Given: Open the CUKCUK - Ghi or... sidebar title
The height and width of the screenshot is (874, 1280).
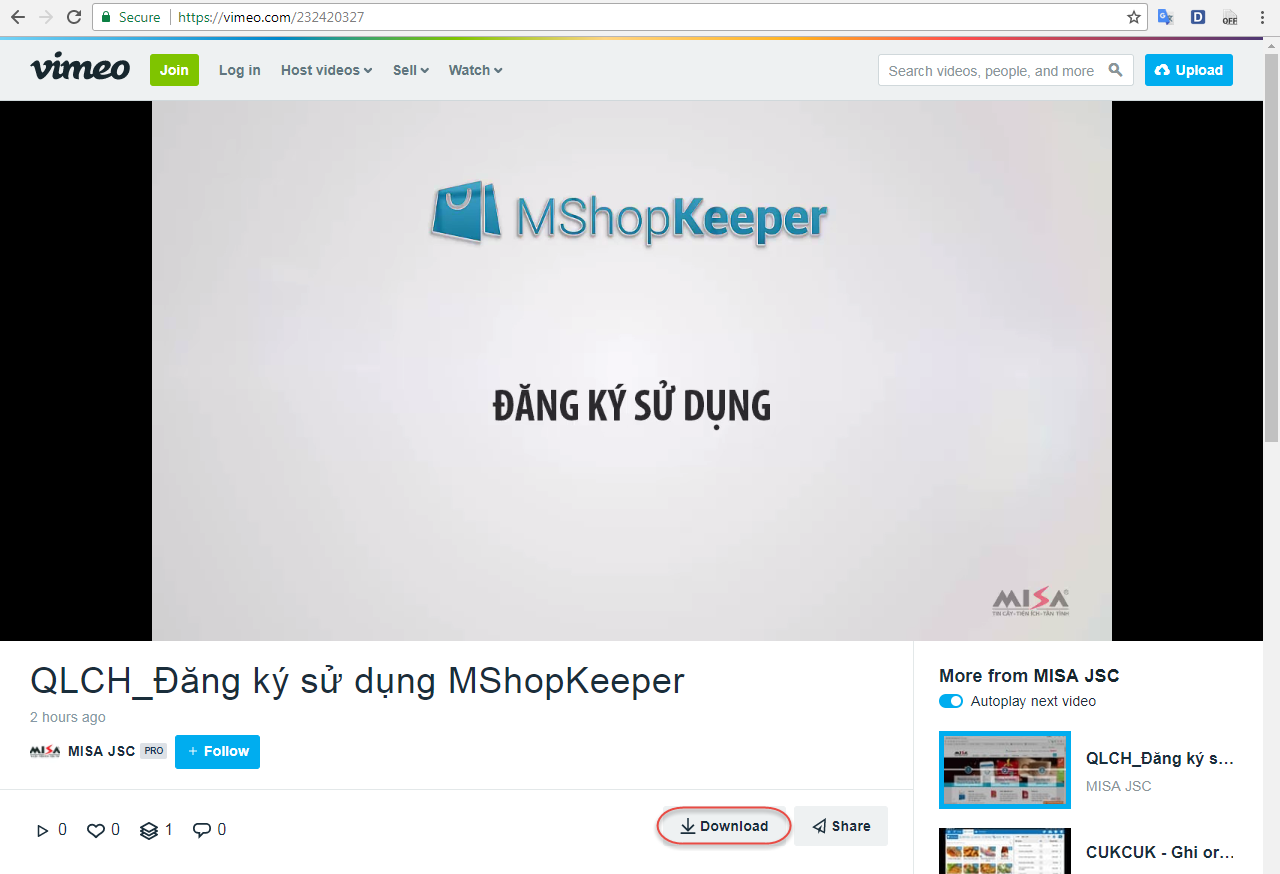Looking at the screenshot, I should (x=1160, y=853).
